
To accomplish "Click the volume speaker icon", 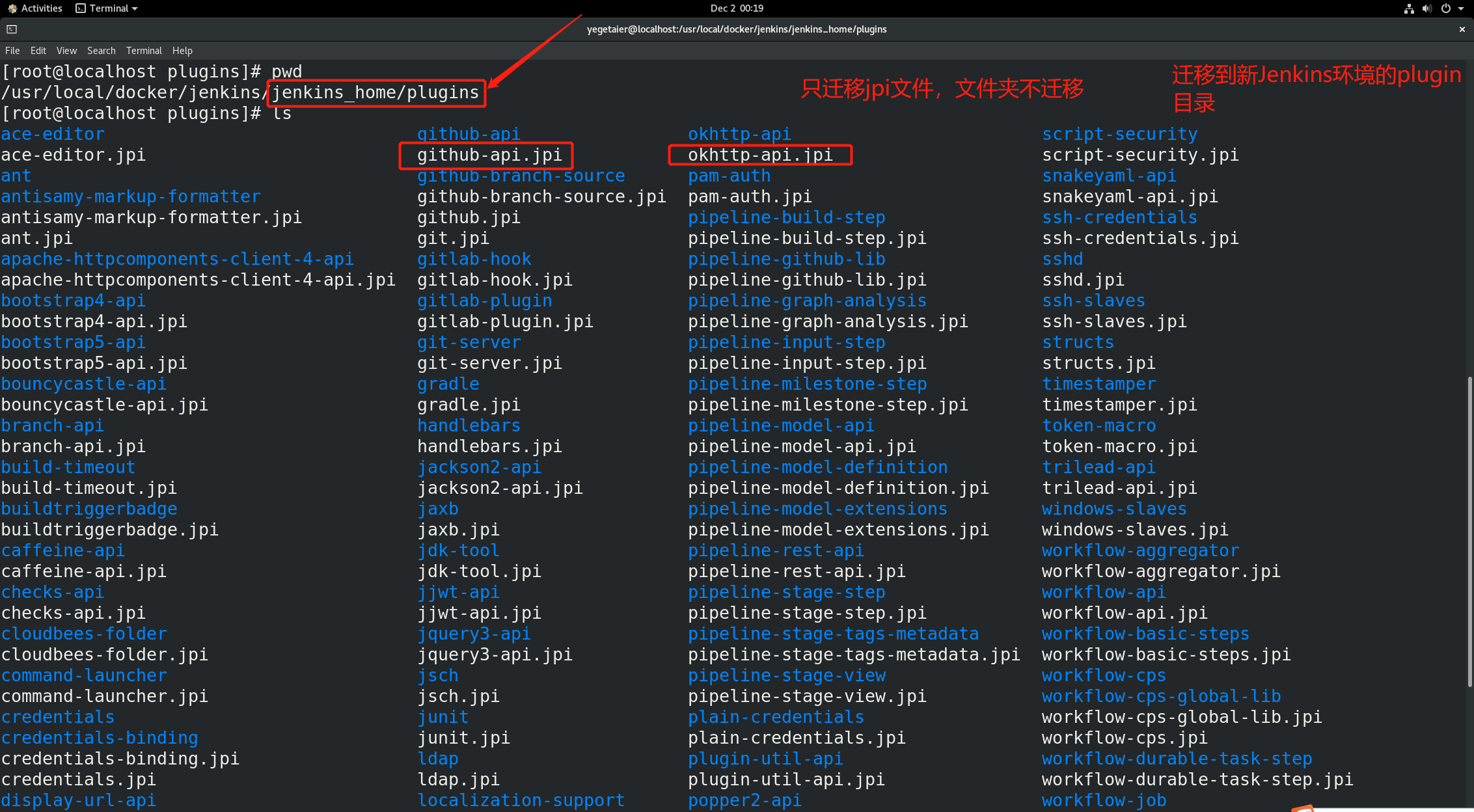I will click(1426, 8).
